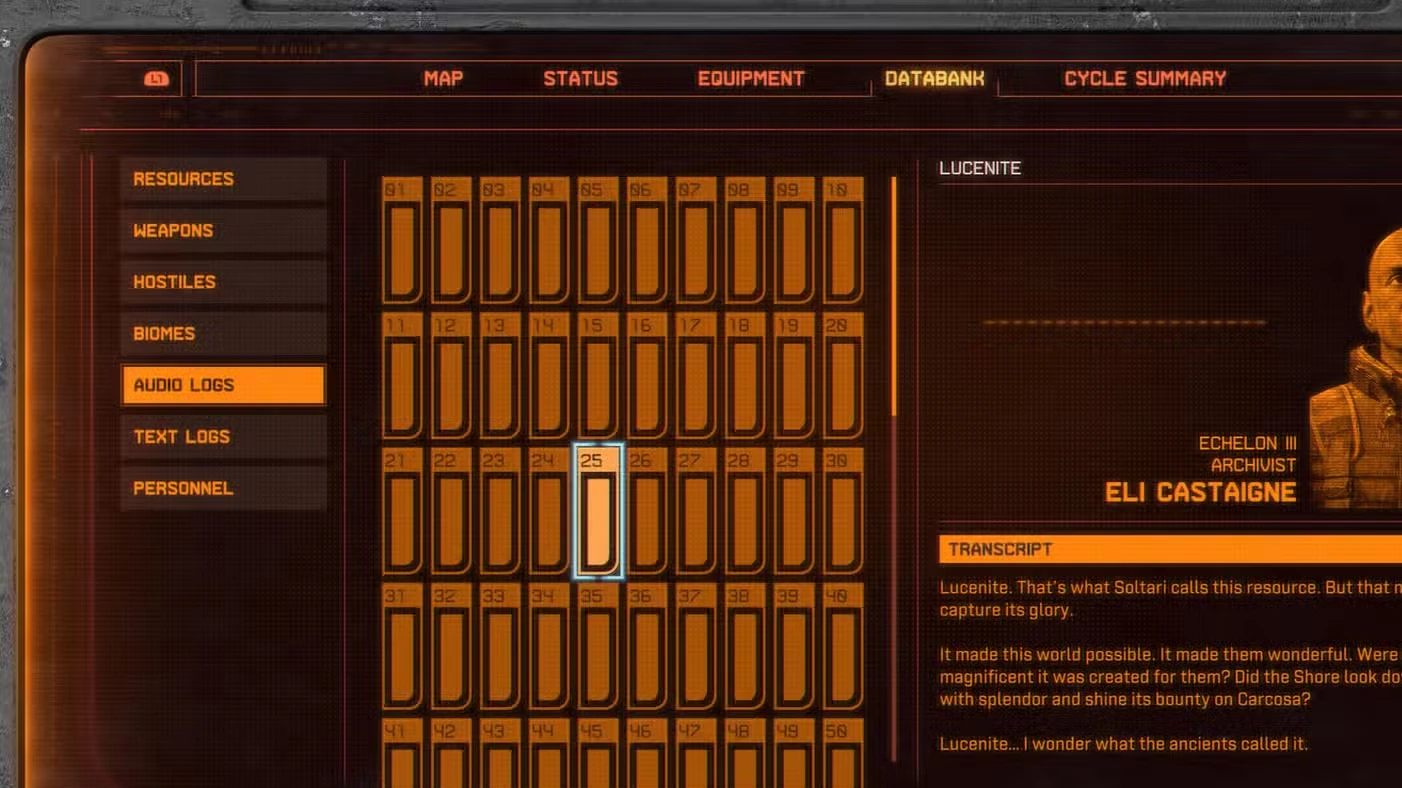Select audio log cartridge 01

(x=402, y=241)
